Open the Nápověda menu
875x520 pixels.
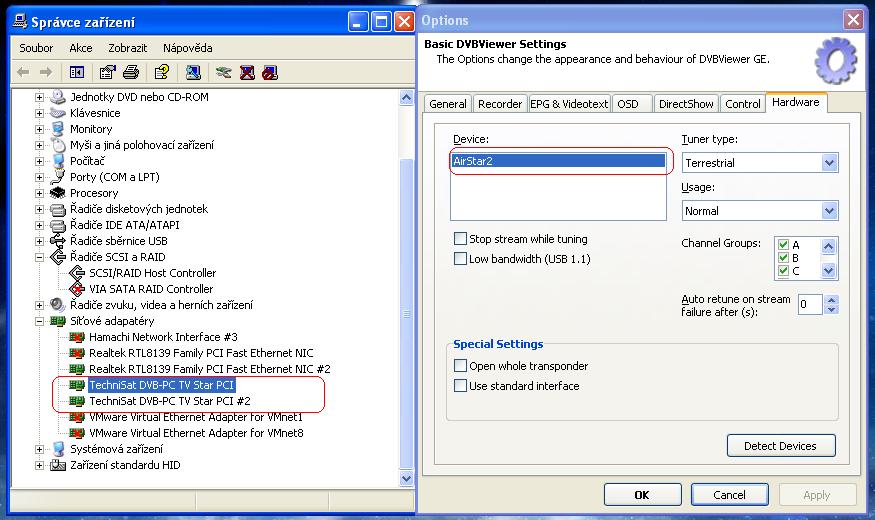click(x=188, y=48)
